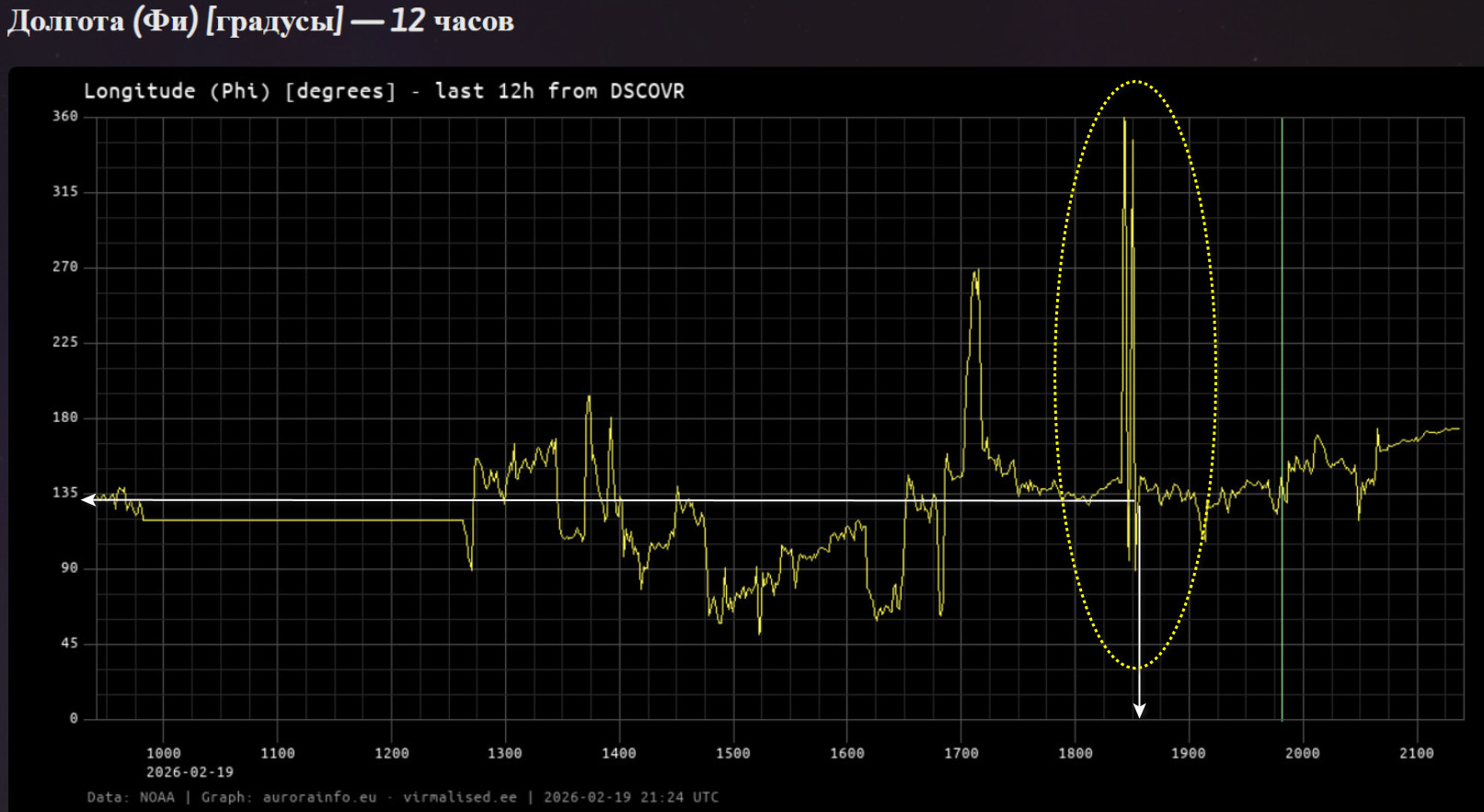Click the virmalised.ee credit in the footer

pyautogui.click(x=459, y=797)
